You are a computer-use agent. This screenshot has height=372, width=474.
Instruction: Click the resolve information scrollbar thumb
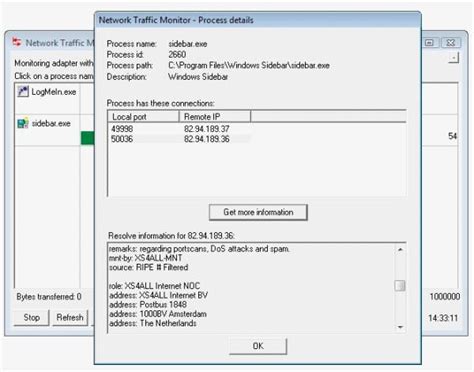point(400,286)
